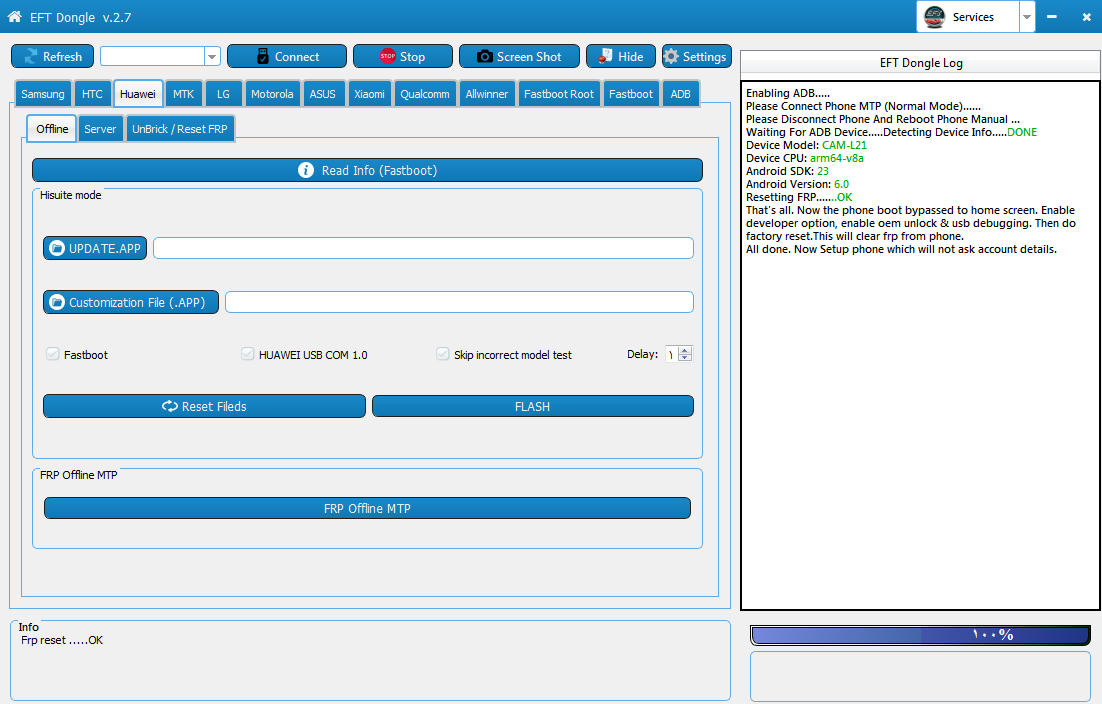Switch to the Samsung tab
This screenshot has width=1102, height=704.
[43, 93]
